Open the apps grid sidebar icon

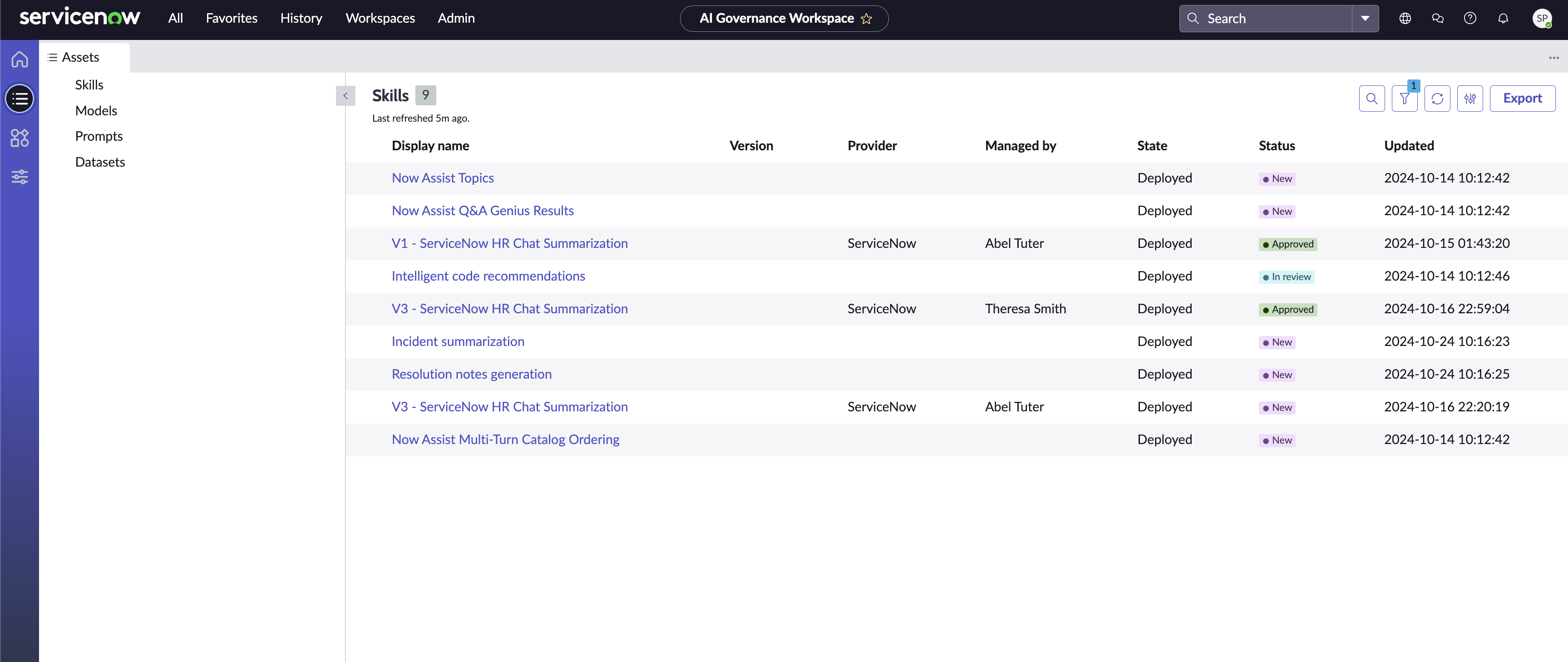tap(20, 138)
